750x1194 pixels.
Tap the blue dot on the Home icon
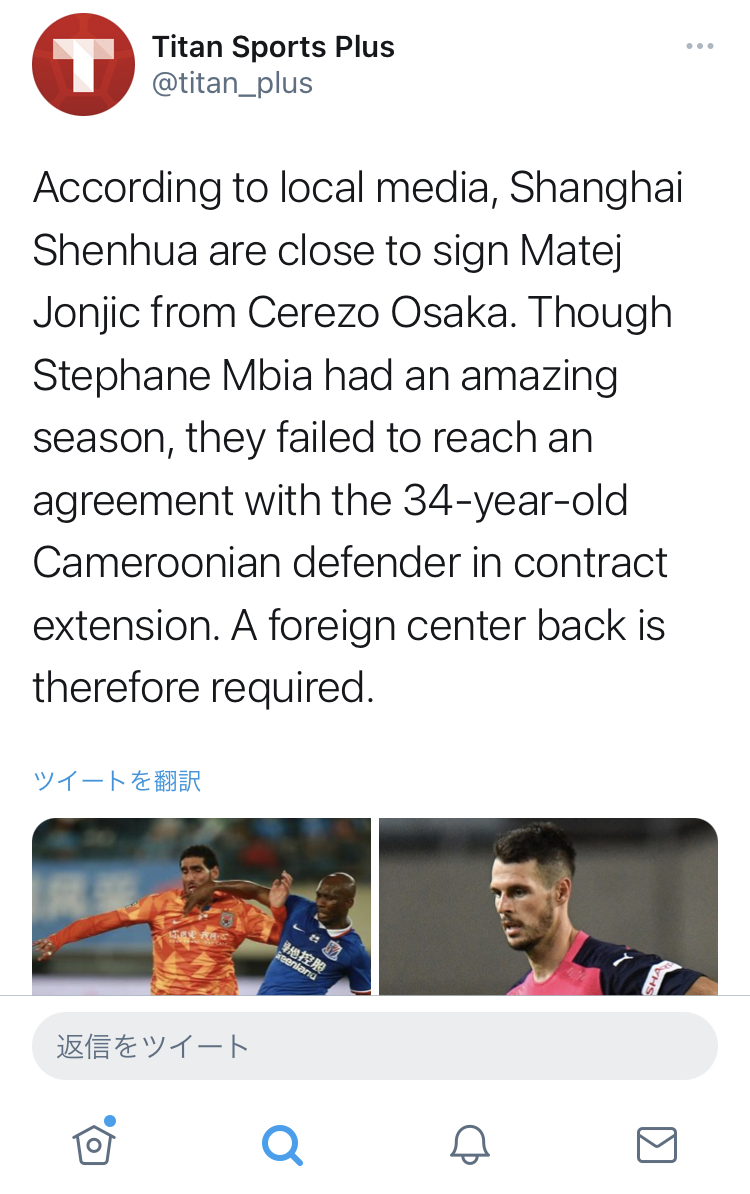[110, 1121]
